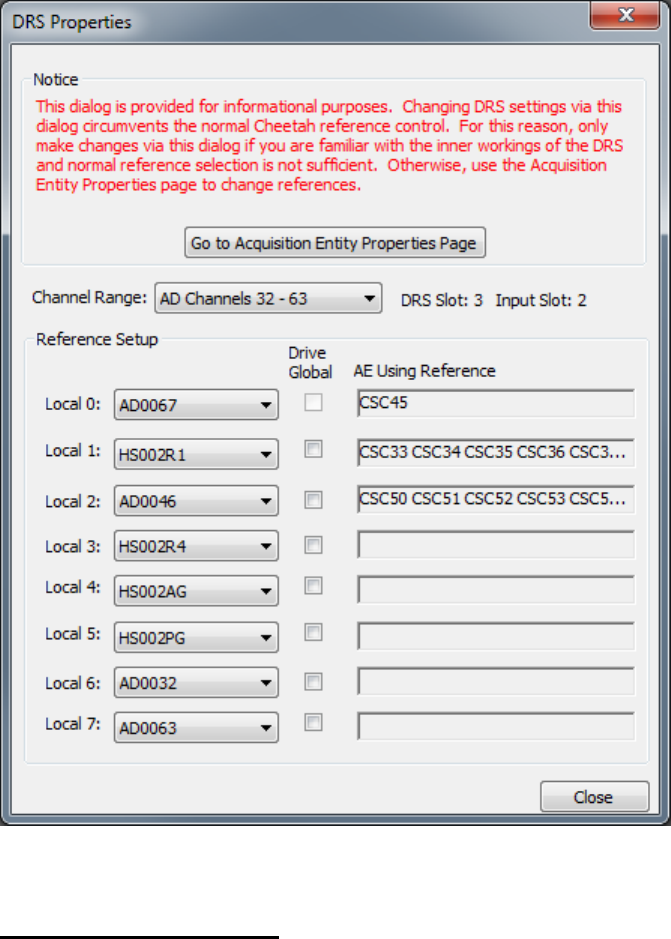
Task: Click the 'Local 7:' label
Action: 72,724
